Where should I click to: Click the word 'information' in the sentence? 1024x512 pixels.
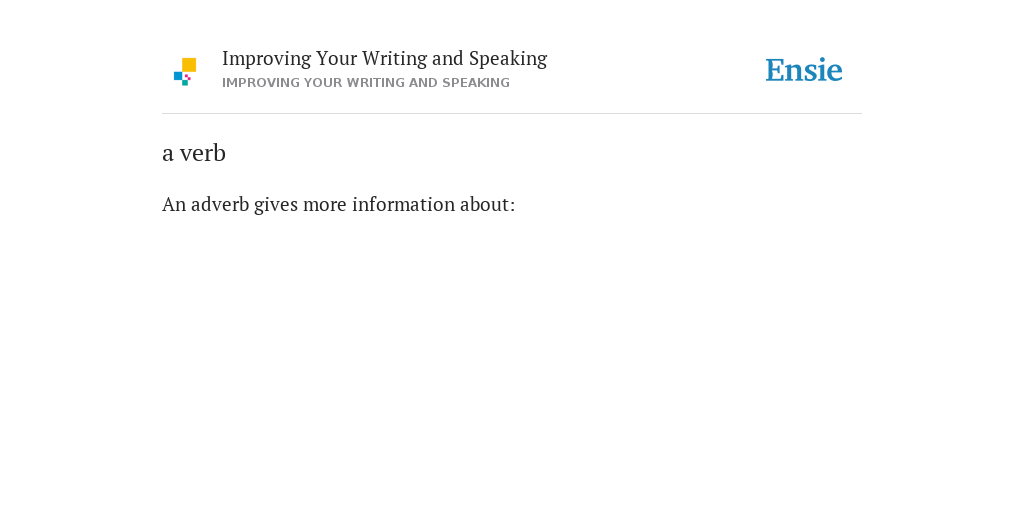pyautogui.click(x=404, y=205)
